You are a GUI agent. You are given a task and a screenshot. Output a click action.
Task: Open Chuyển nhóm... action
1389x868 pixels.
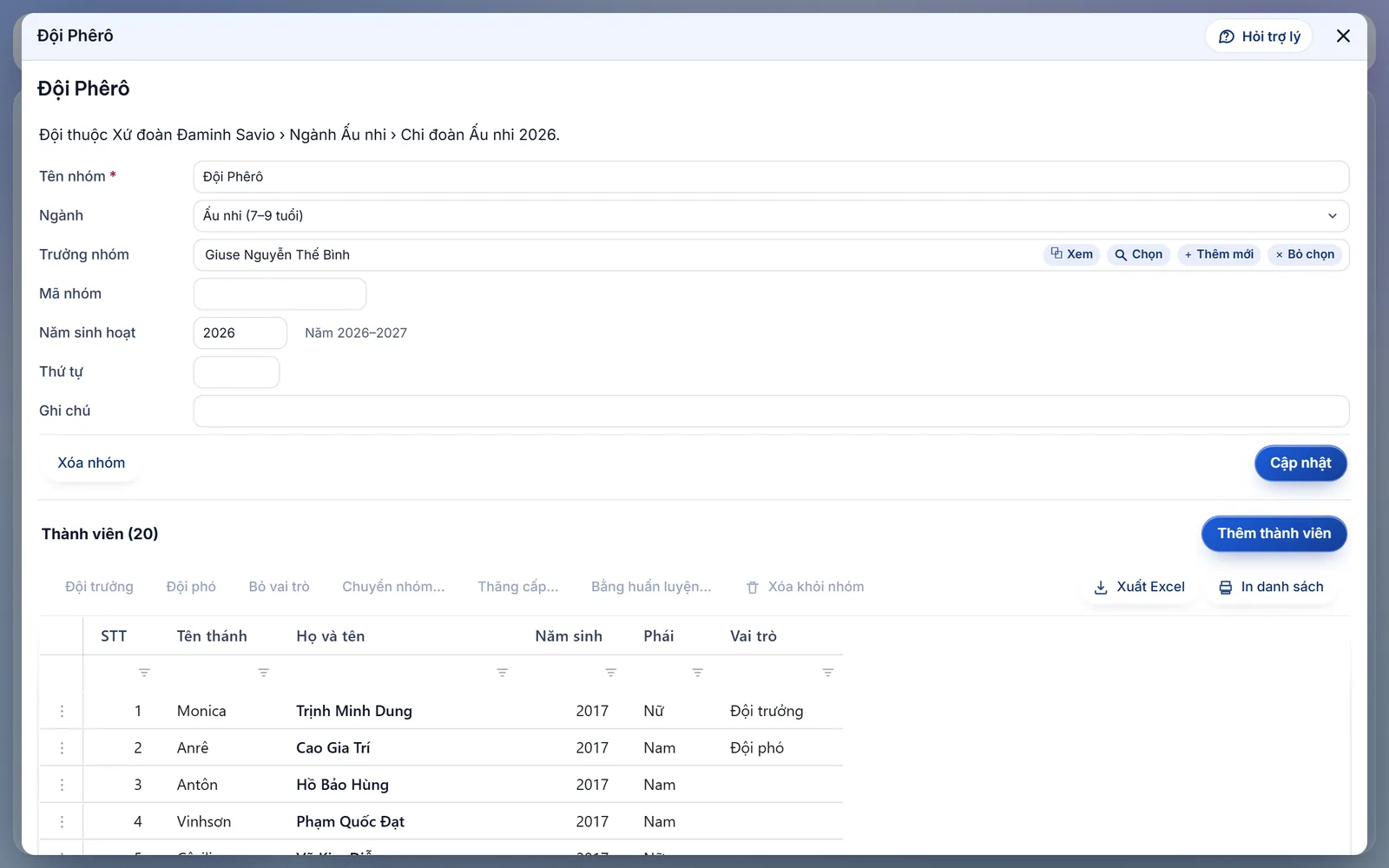point(393,587)
